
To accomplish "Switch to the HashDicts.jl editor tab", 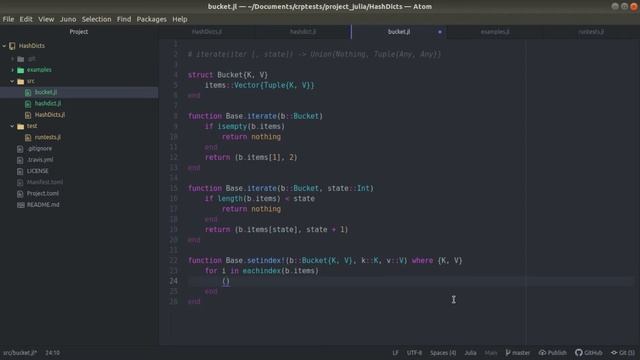I will 207,32.
